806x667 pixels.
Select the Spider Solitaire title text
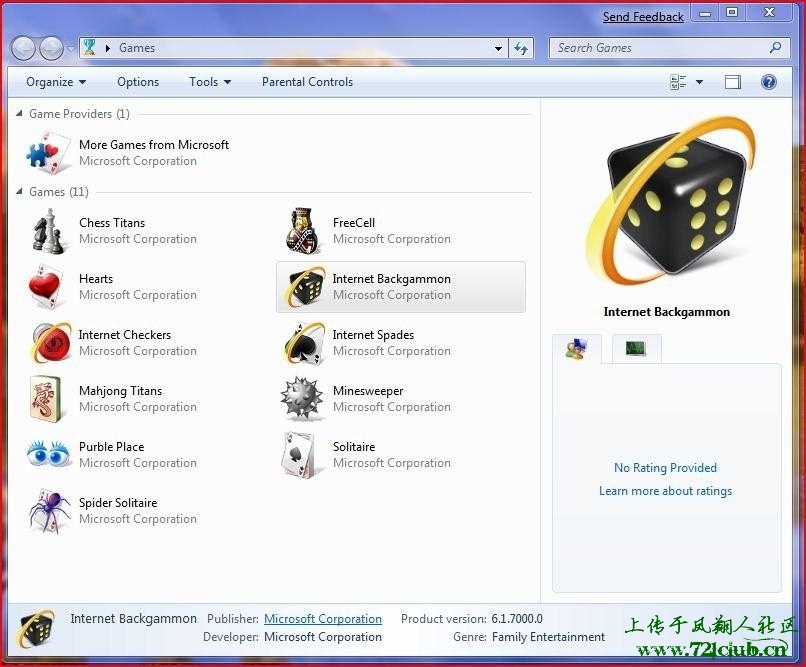pos(118,503)
